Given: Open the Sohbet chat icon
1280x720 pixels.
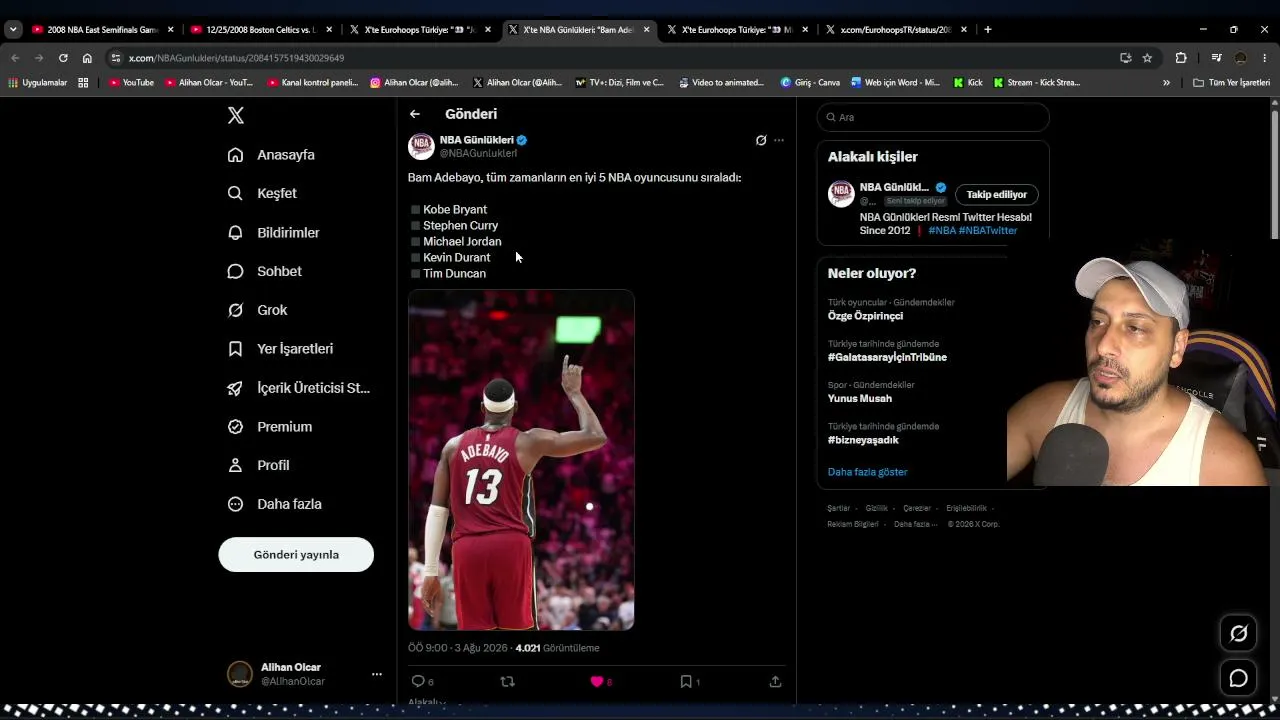Looking at the screenshot, I should click(235, 271).
